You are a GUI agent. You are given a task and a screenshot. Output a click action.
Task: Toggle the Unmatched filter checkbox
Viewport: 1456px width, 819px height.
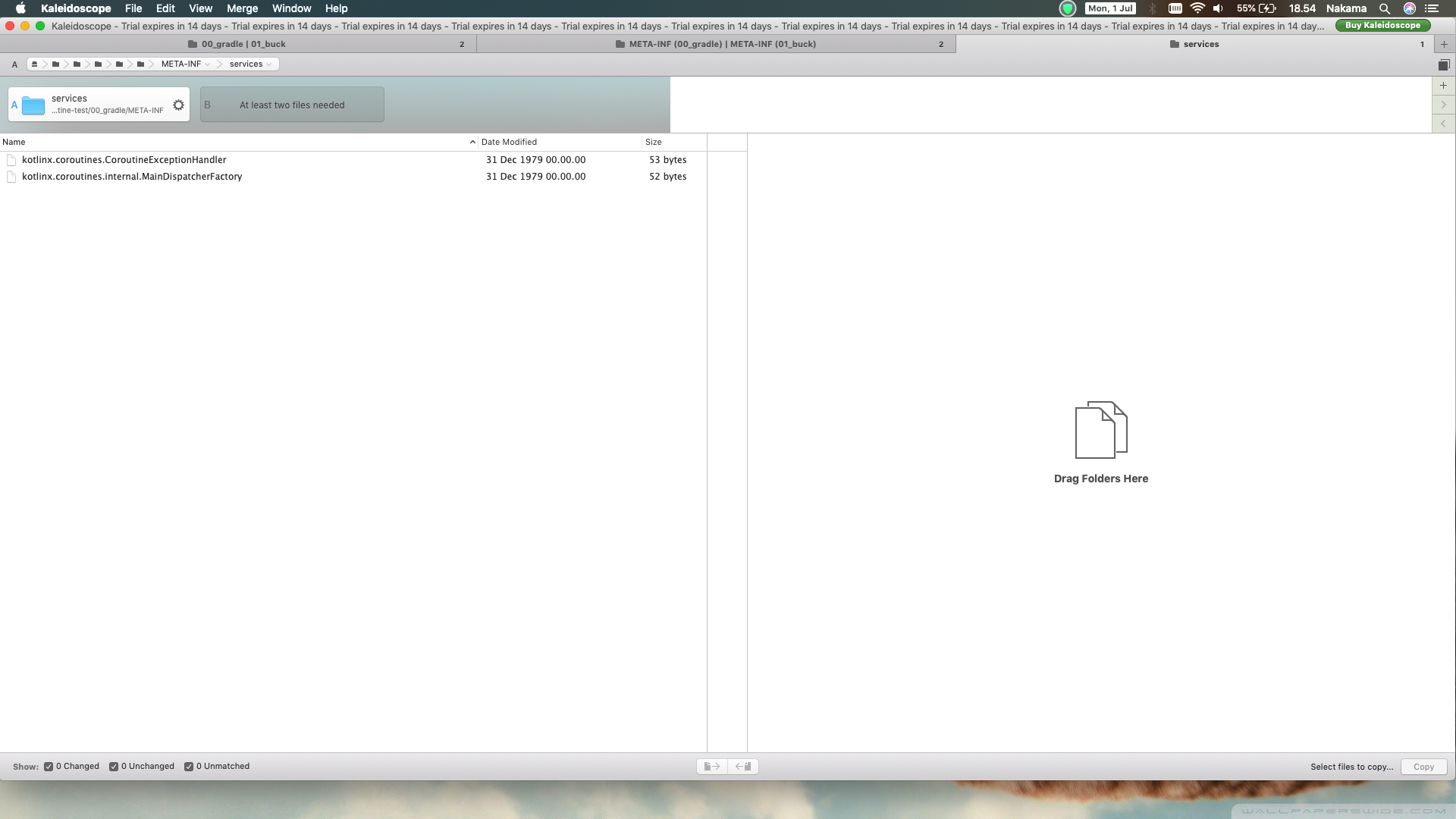[189, 767]
